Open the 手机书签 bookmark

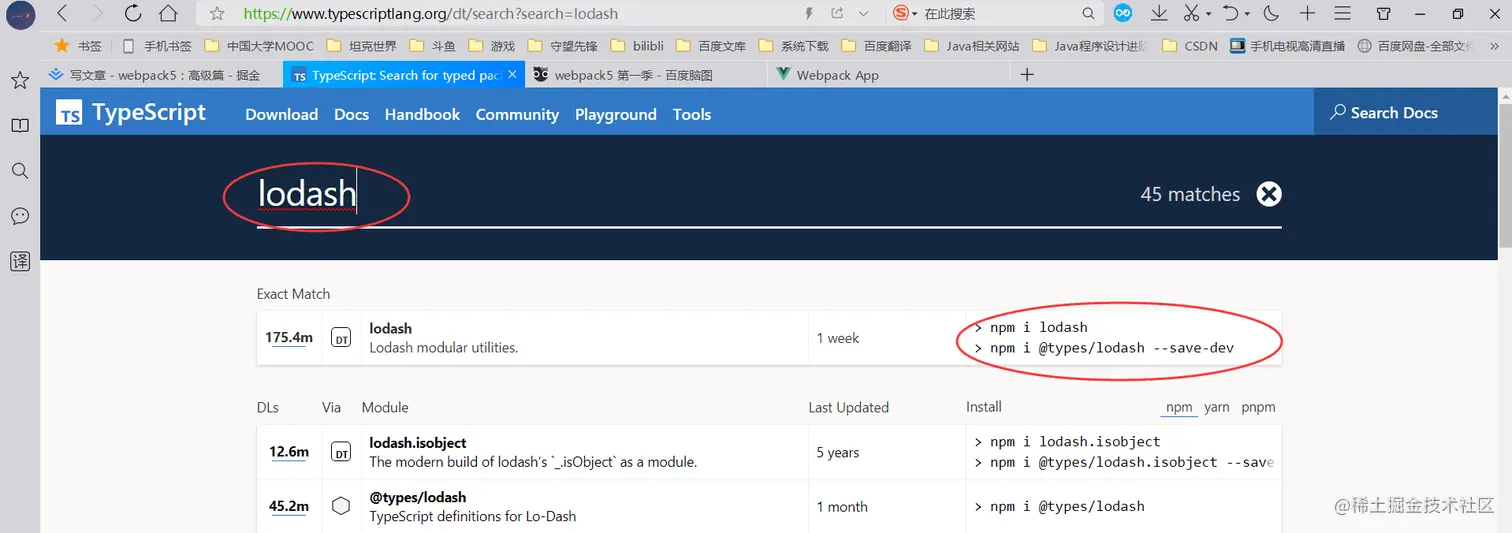tap(157, 46)
